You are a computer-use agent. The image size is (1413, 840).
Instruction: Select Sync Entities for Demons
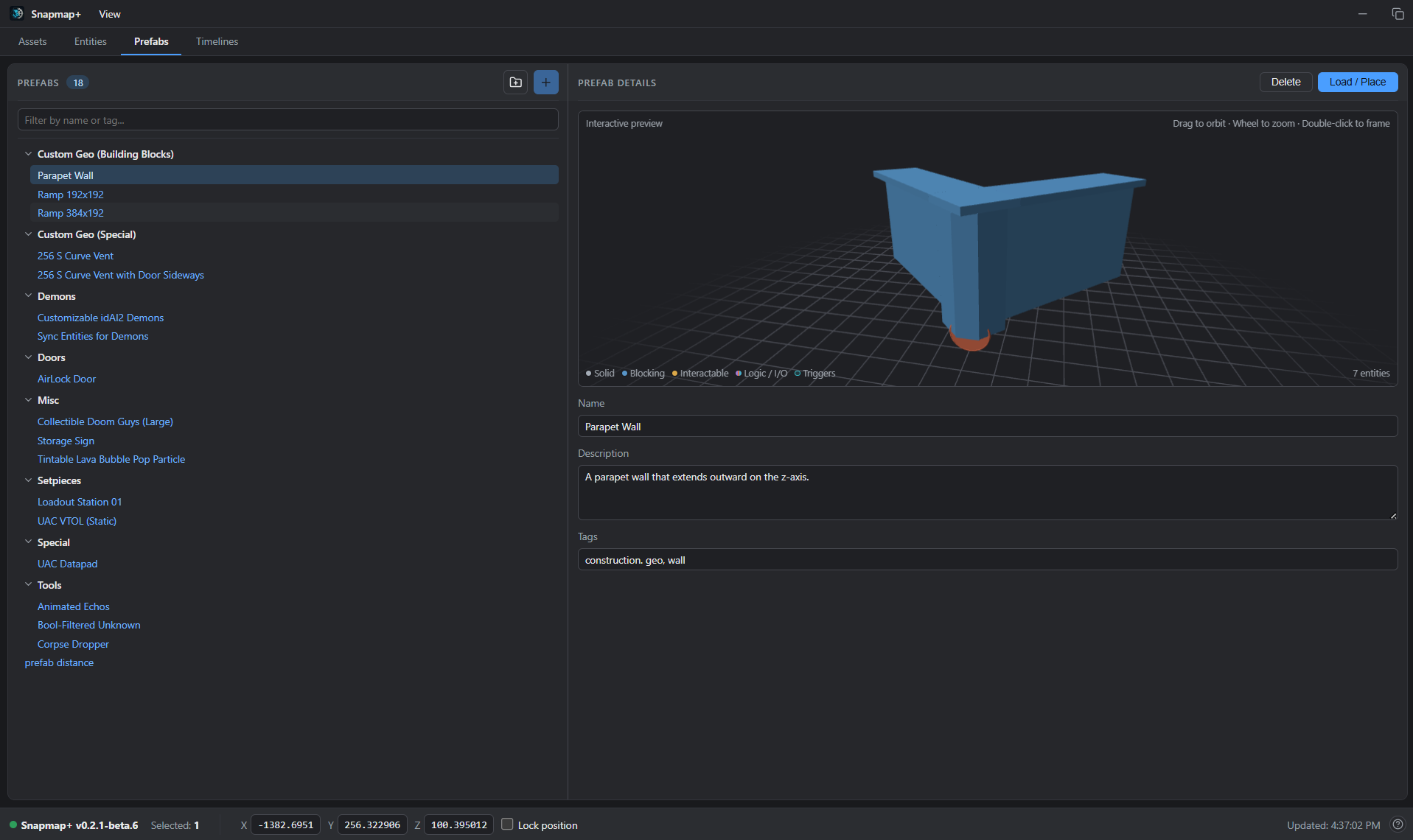[x=93, y=336]
